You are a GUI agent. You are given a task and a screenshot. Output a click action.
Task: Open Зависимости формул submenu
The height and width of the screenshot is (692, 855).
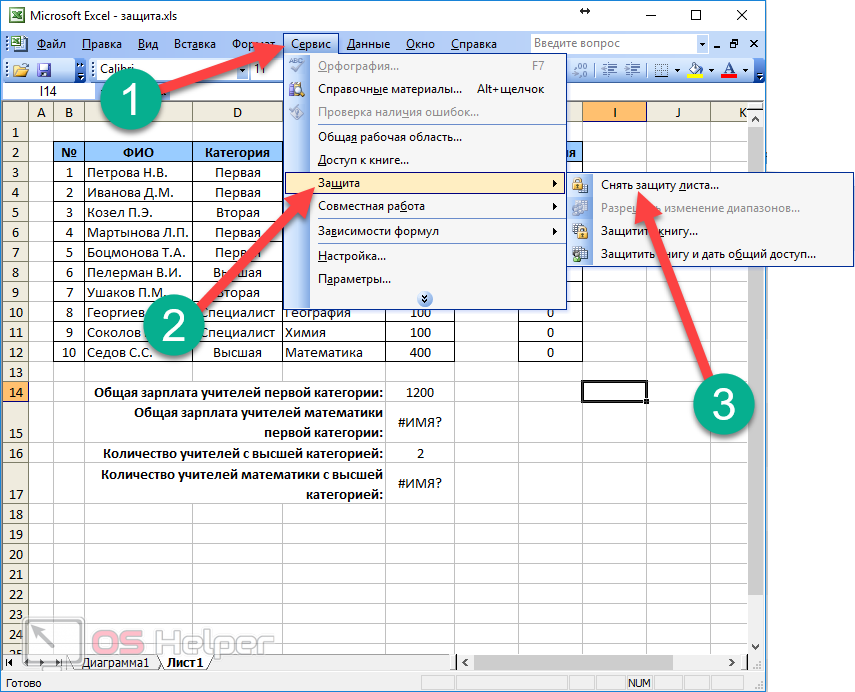(426, 231)
